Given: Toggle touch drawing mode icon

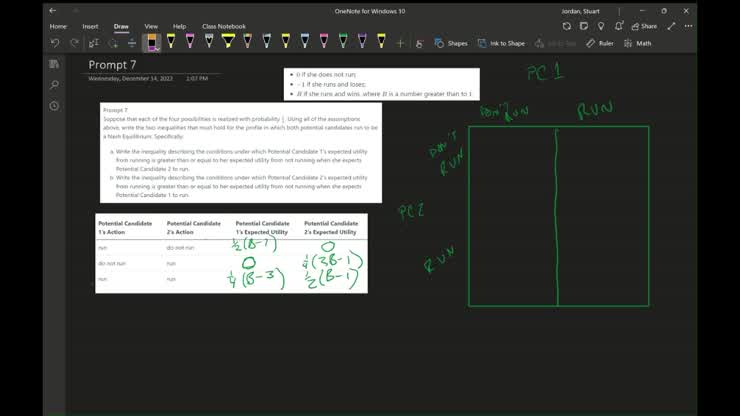Looking at the screenshot, I should [419, 43].
